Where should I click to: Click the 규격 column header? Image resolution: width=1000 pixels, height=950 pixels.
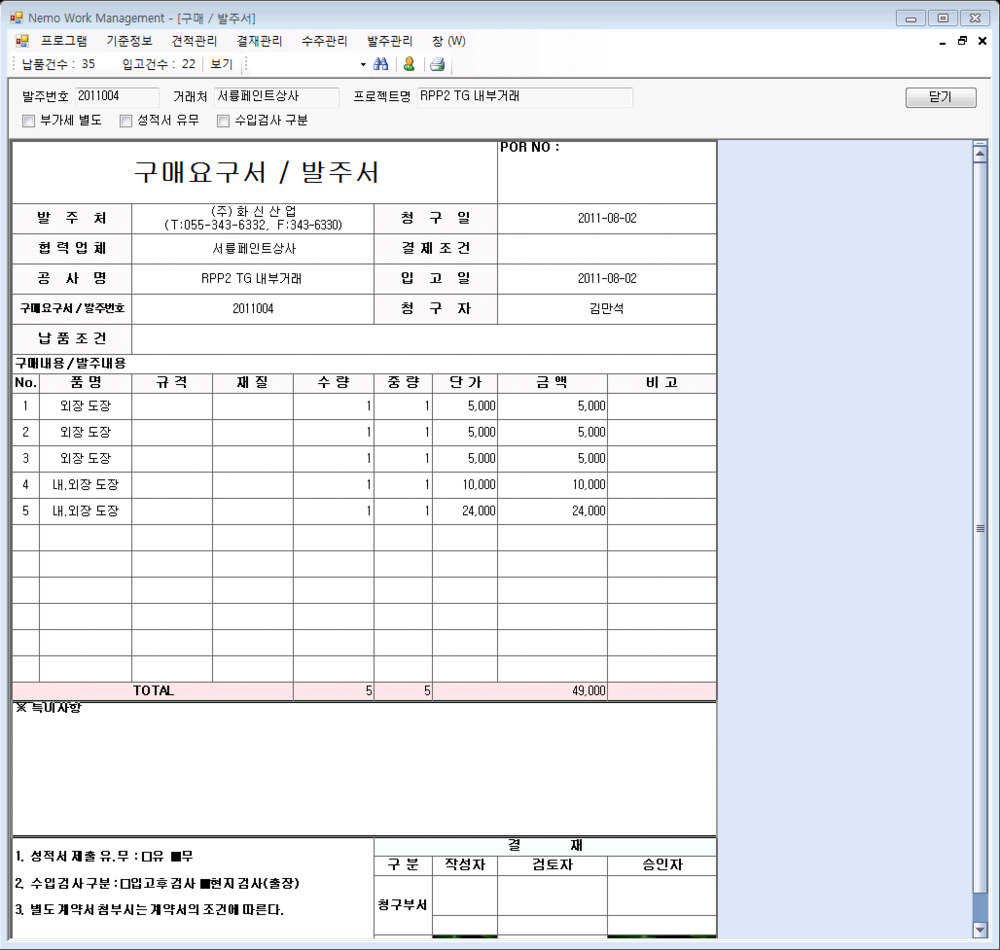click(x=172, y=383)
